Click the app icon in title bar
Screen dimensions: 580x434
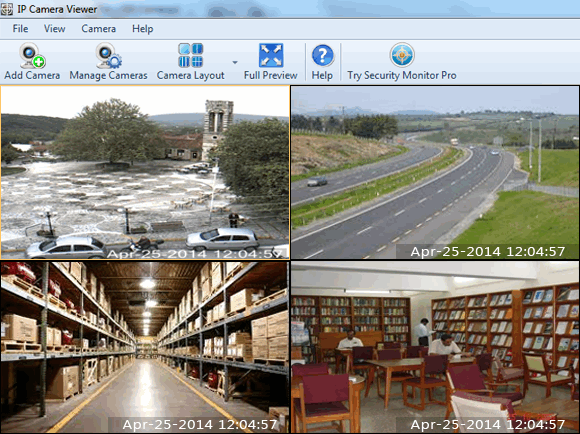[7, 9]
